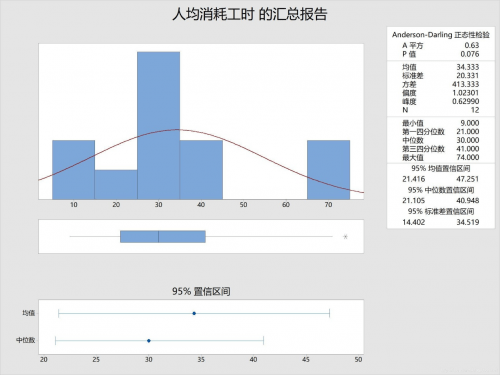Image resolution: width=500 pixels, height=375 pixels.
Task: Select the N value 12
Action: [475, 110]
